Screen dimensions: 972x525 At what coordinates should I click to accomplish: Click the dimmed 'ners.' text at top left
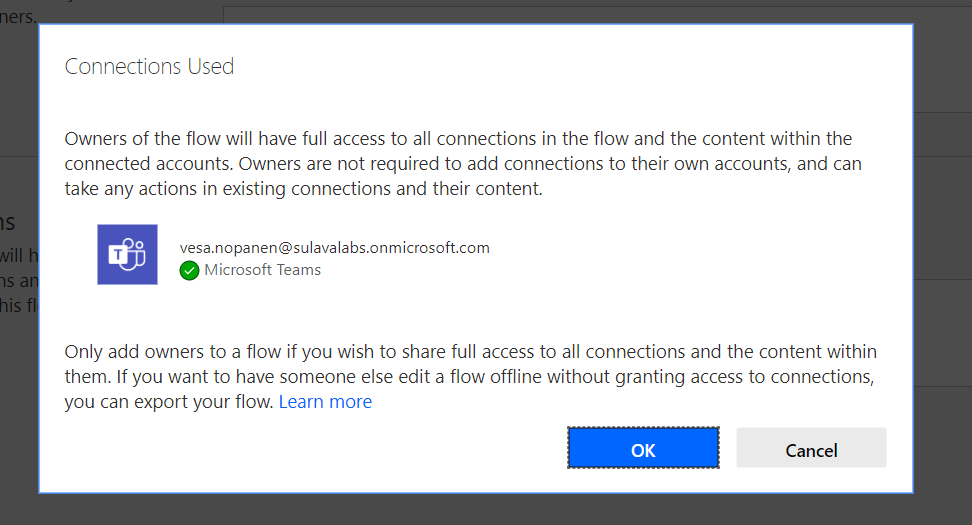(19, 16)
